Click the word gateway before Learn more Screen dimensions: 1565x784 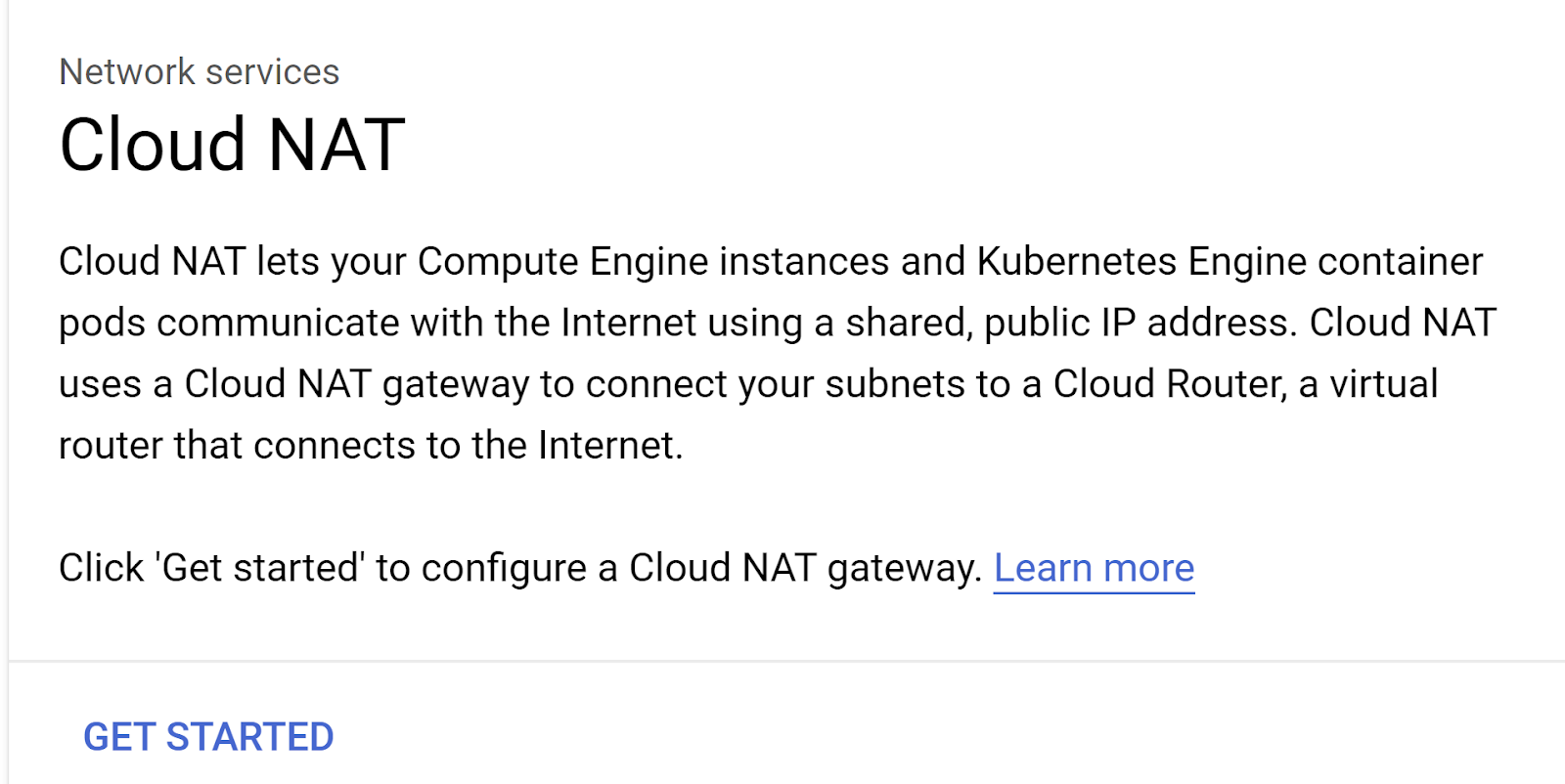click(903, 568)
